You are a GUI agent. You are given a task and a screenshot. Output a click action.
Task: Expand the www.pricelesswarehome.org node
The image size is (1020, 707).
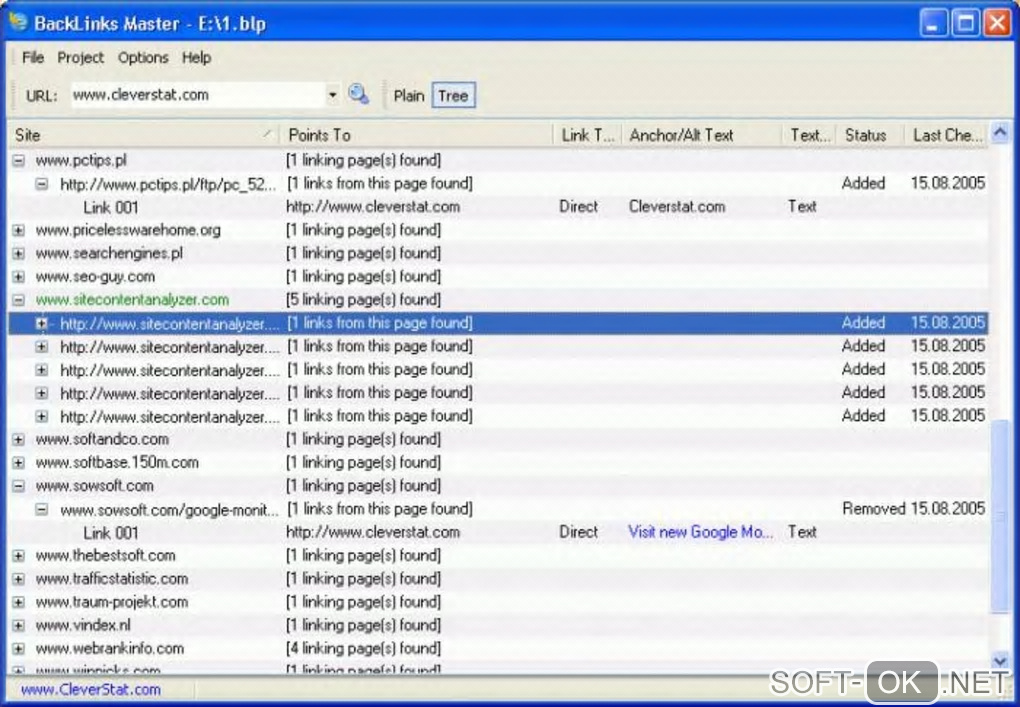click(18, 230)
